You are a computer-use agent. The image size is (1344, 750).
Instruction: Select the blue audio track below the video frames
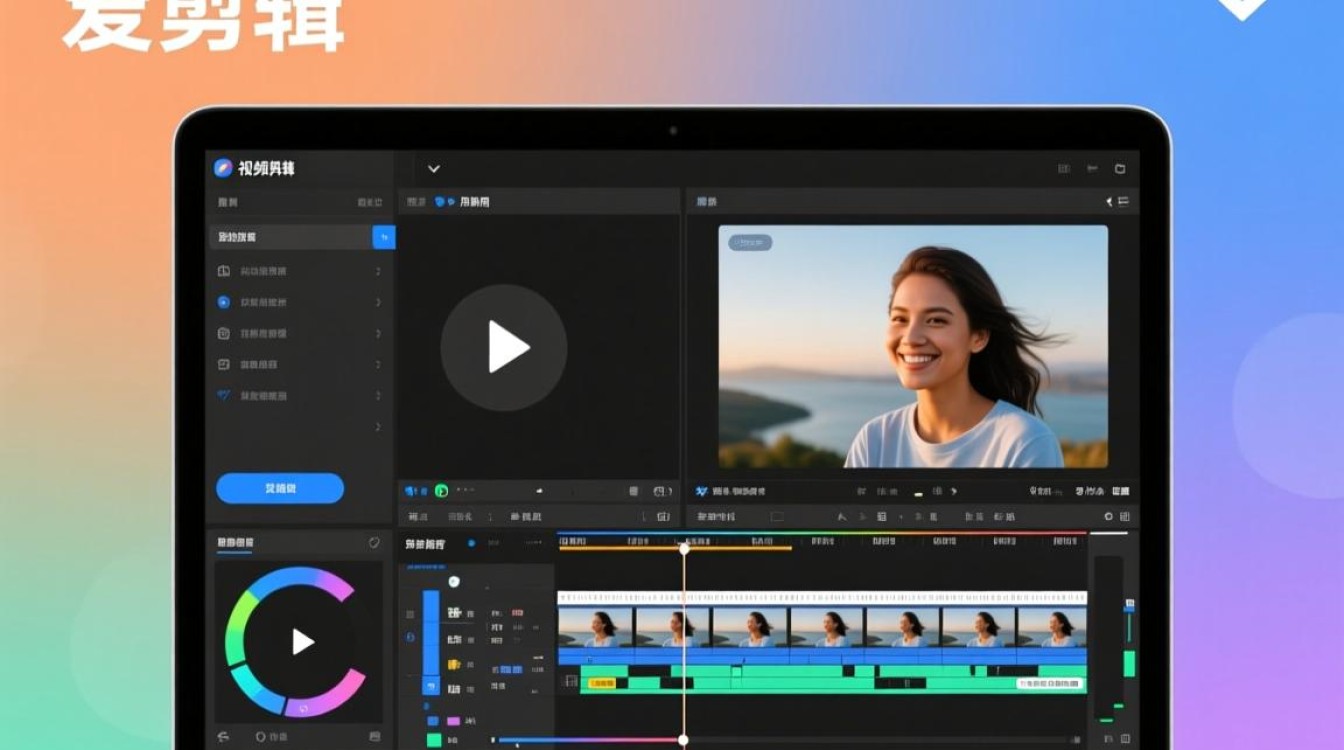click(x=822, y=656)
